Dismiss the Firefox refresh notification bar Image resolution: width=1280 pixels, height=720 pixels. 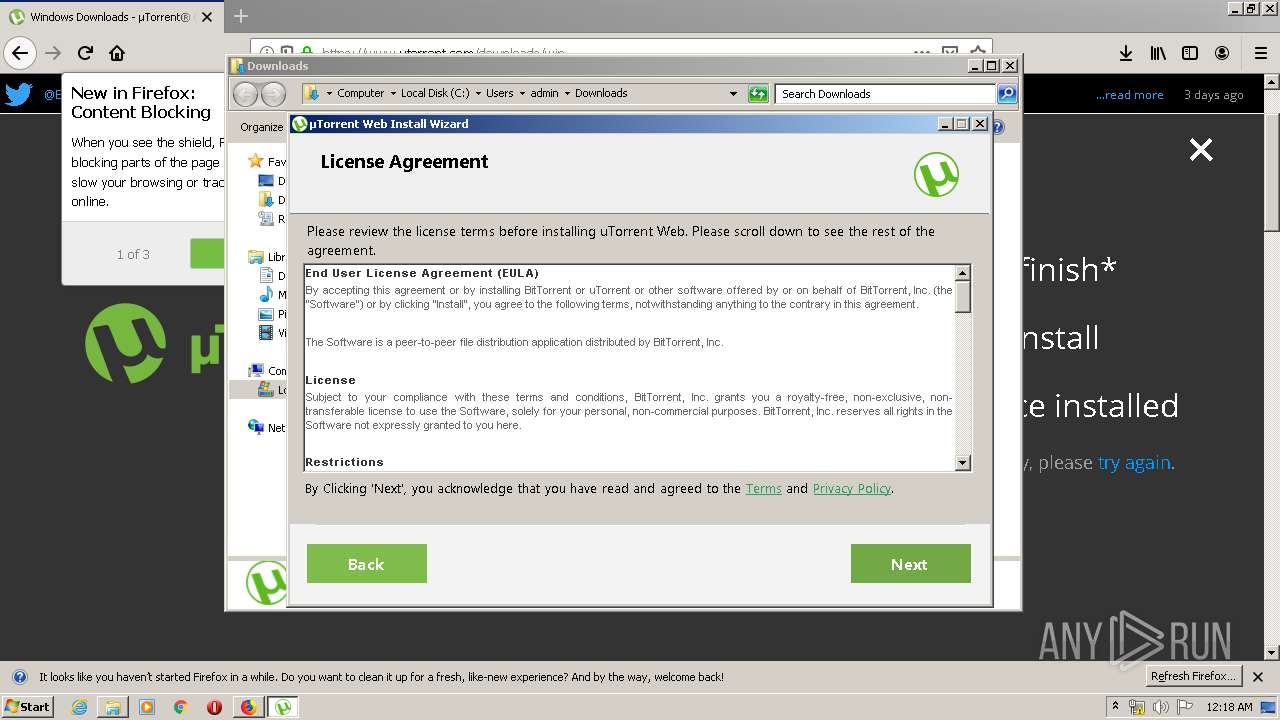click(x=1258, y=677)
